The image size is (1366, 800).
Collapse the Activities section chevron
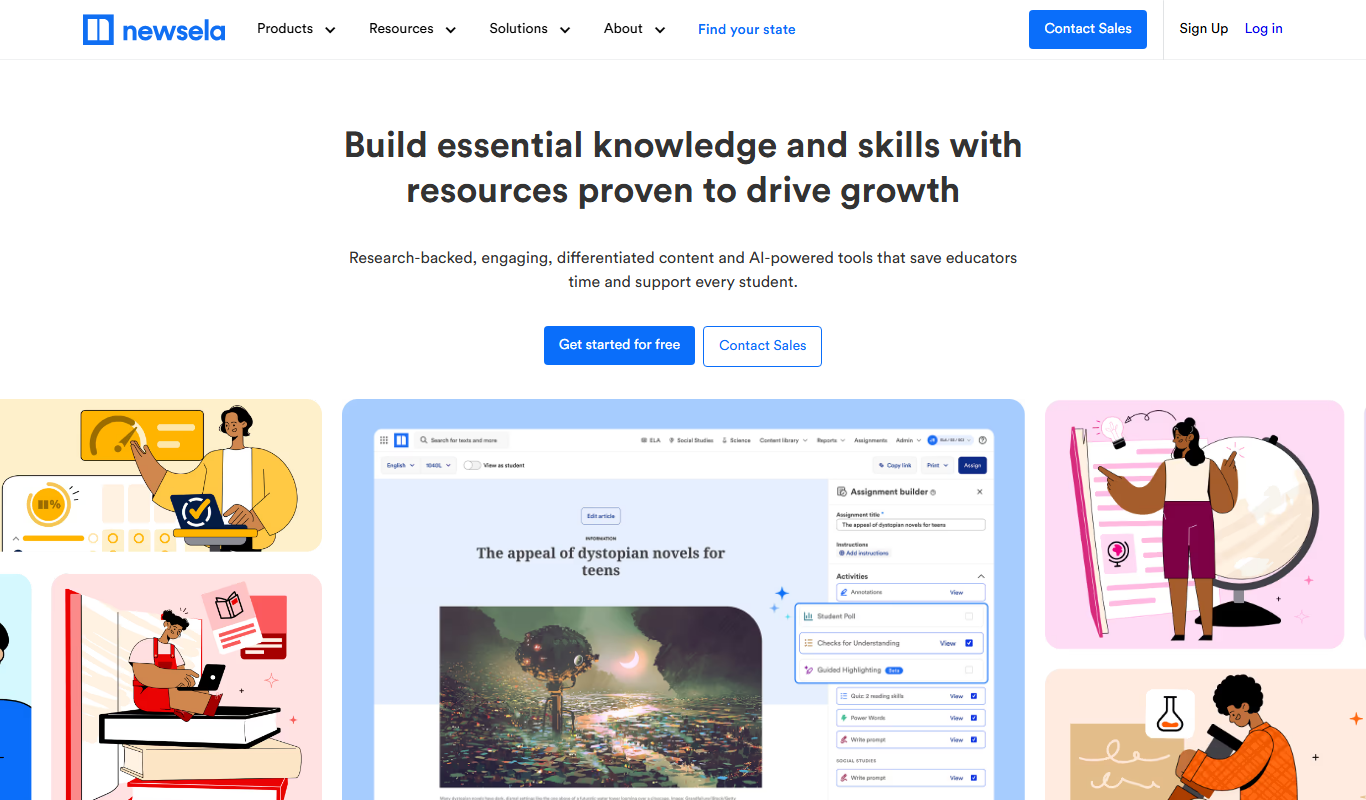tap(981, 576)
